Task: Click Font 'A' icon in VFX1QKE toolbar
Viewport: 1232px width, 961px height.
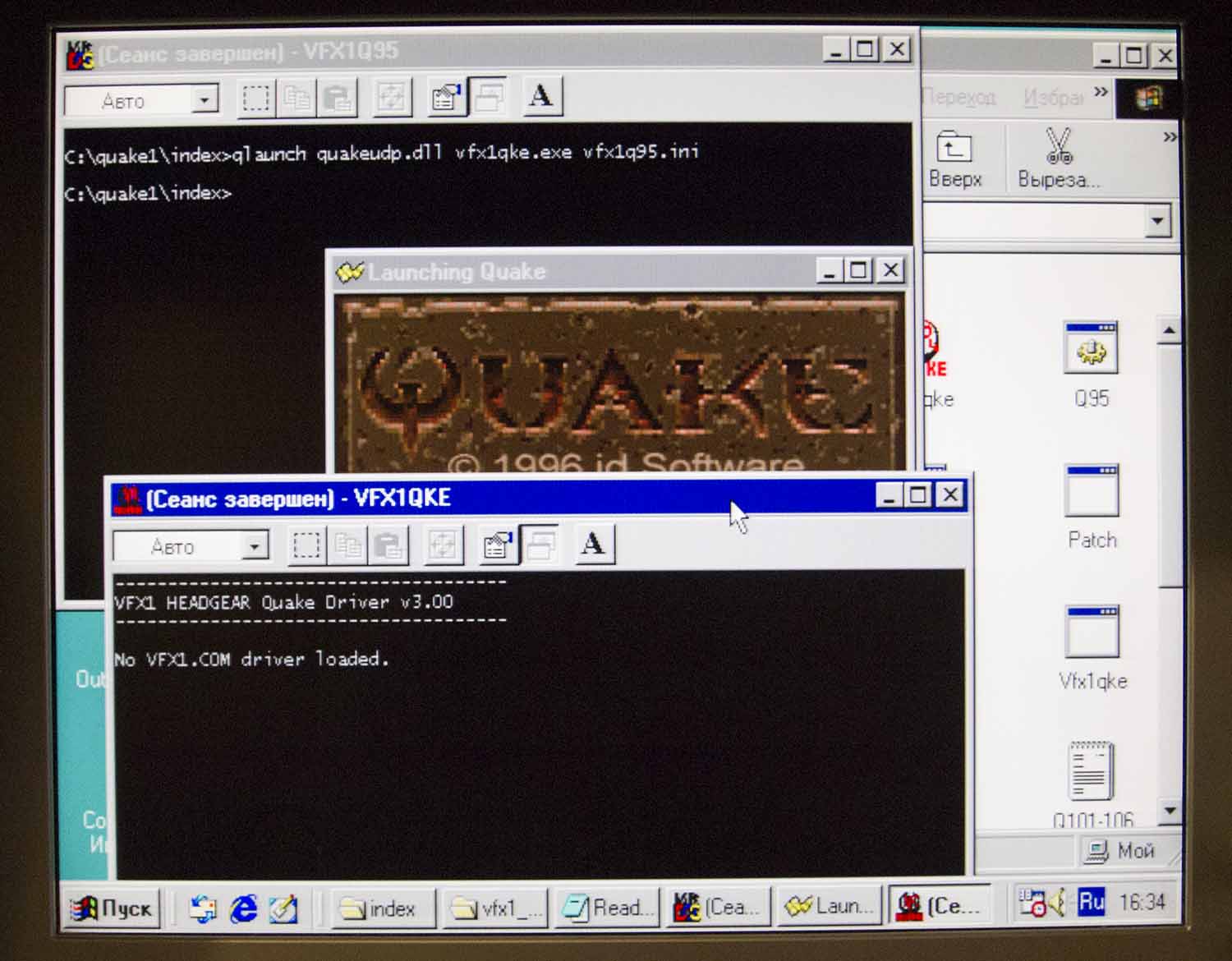Action: point(594,544)
